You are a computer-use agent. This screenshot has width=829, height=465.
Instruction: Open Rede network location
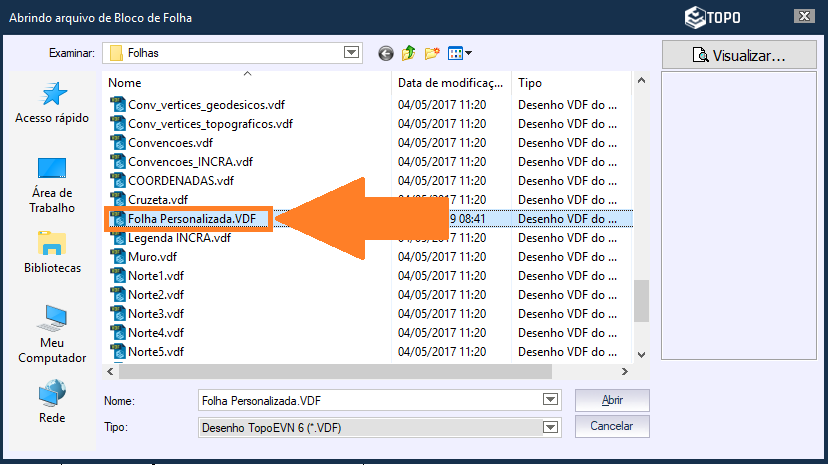click(x=52, y=402)
